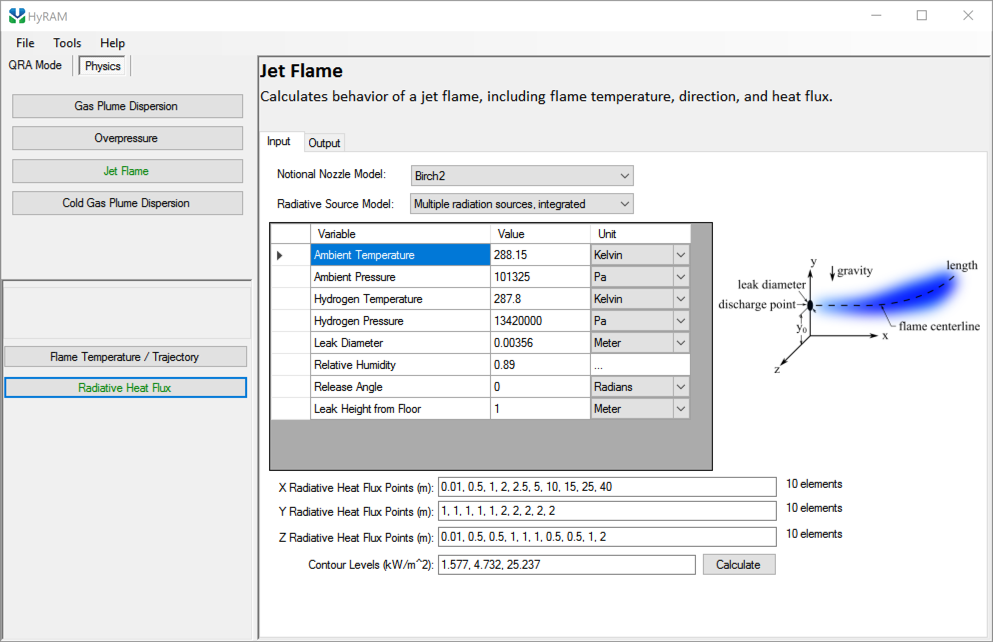Viewport: 993px width, 642px height.
Task: Open the Tools menu
Action: coord(67,43)
